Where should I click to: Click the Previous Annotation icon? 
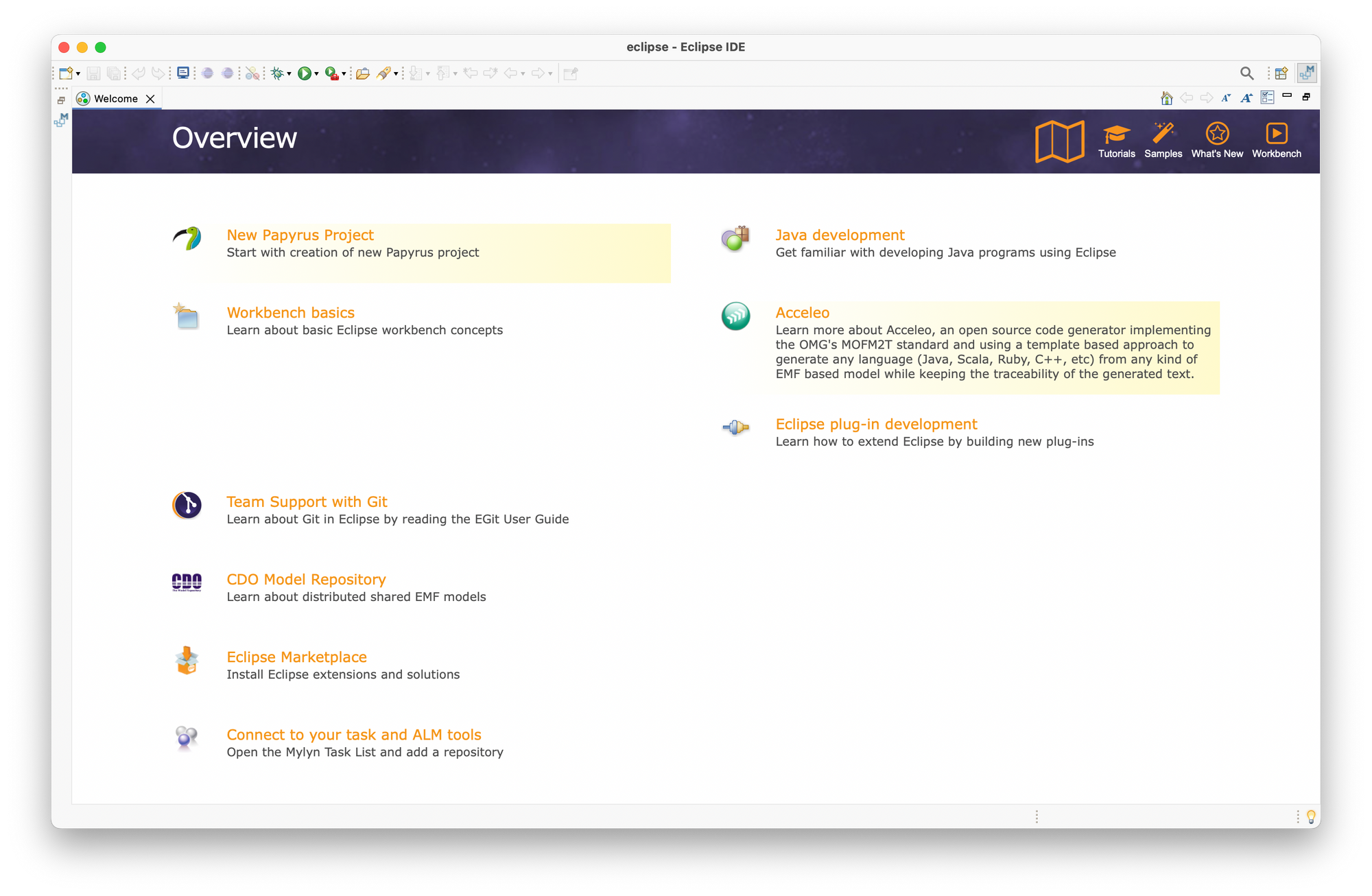[x=443, y=73]
